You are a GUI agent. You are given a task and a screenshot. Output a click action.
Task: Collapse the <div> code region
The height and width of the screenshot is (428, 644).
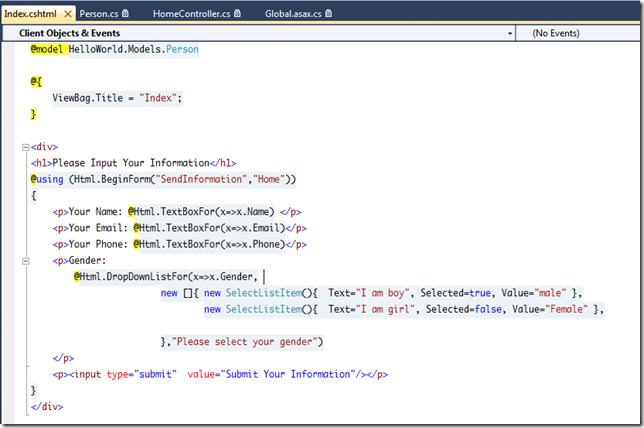pyautogui.click(x=26, y=147)
